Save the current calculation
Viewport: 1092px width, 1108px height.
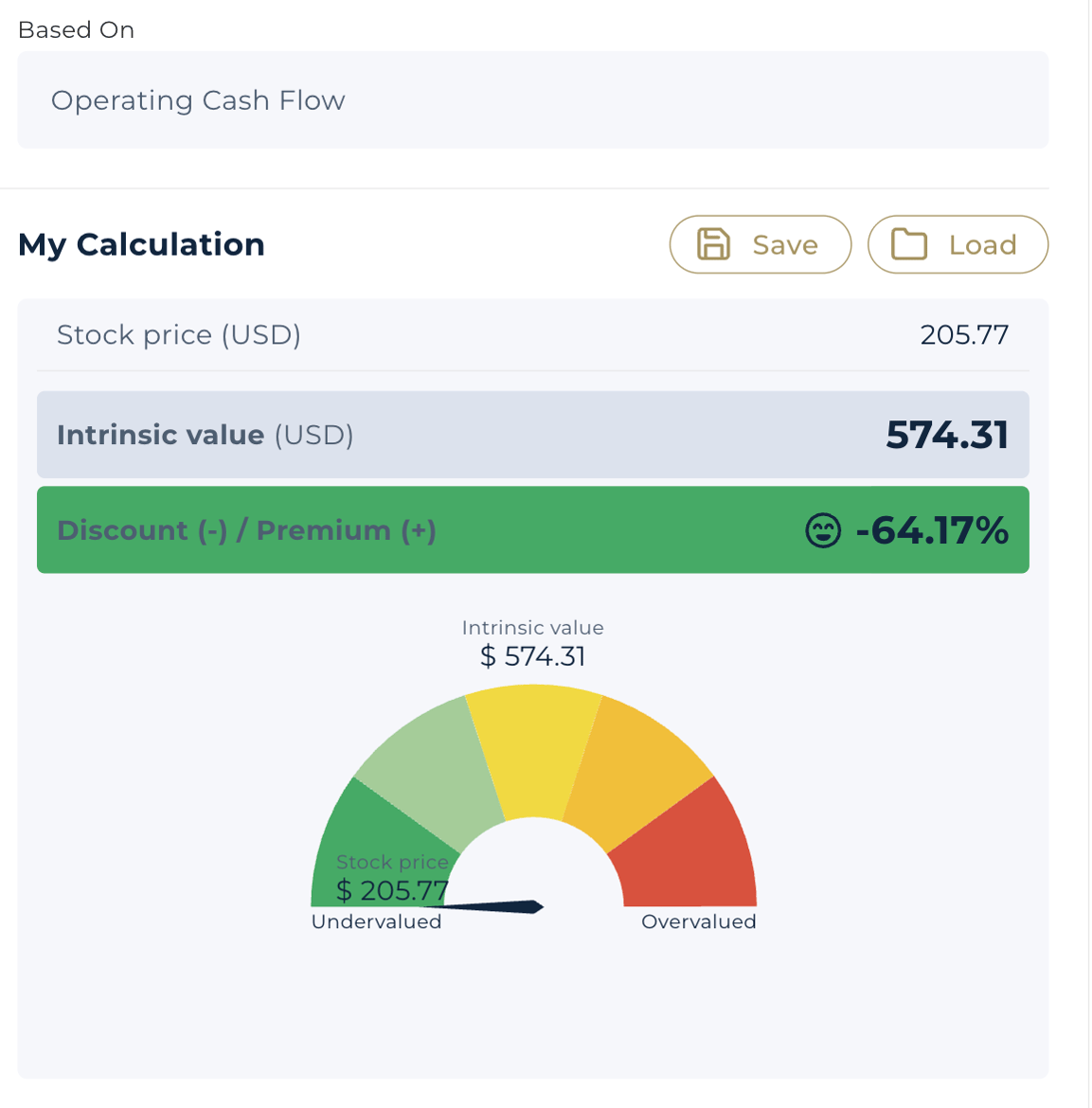(x=761, y=244)
